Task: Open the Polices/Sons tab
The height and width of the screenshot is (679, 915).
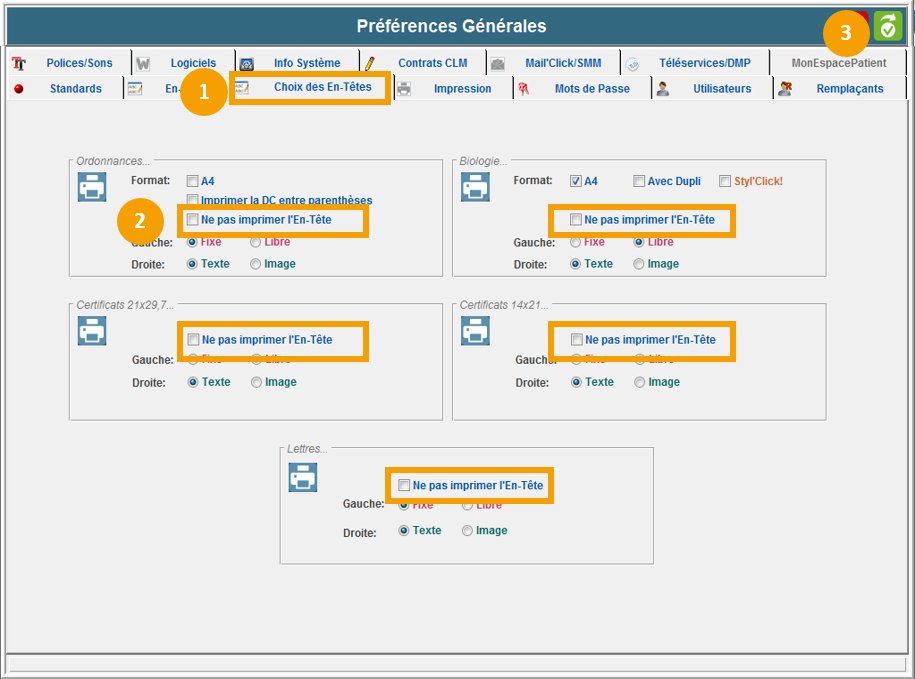Action: (x=79, y=63)
